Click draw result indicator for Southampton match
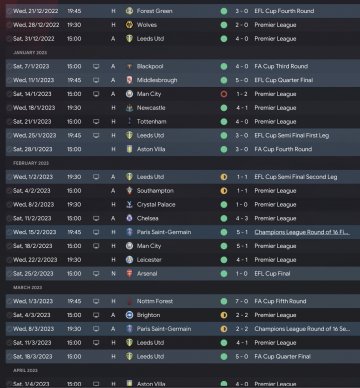Screen dimensions: 360x388 click(x=224, y=191)
